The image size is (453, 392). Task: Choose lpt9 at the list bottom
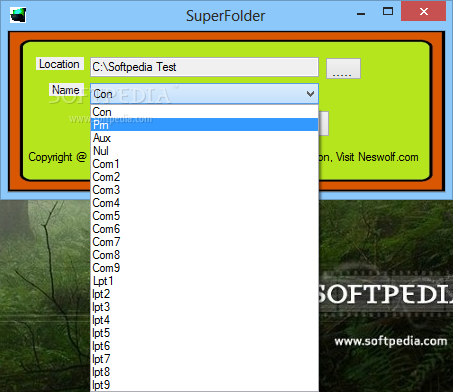(x=204, y=385)
